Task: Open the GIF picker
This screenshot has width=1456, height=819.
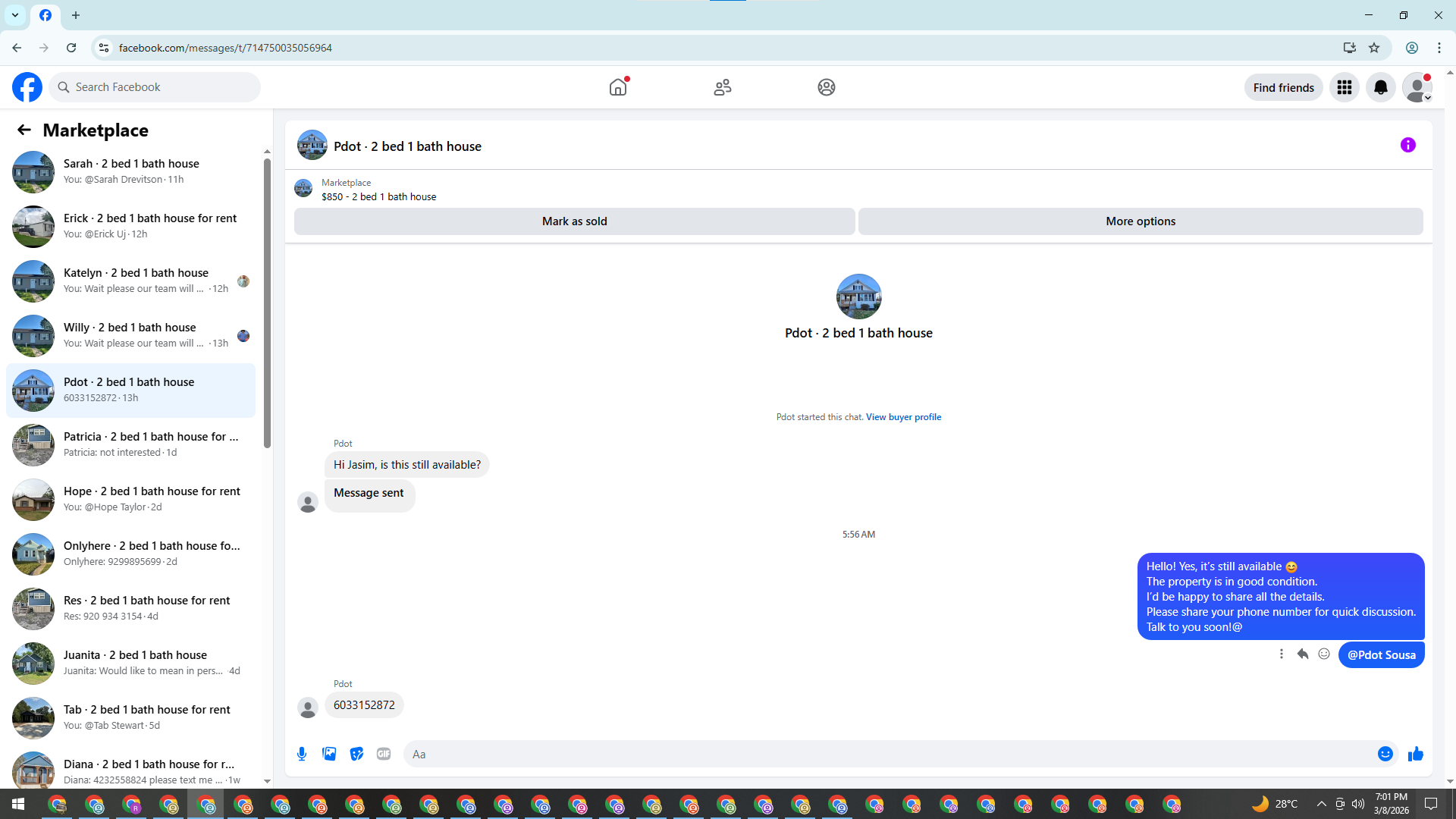Action: click(x=384, y=754)
